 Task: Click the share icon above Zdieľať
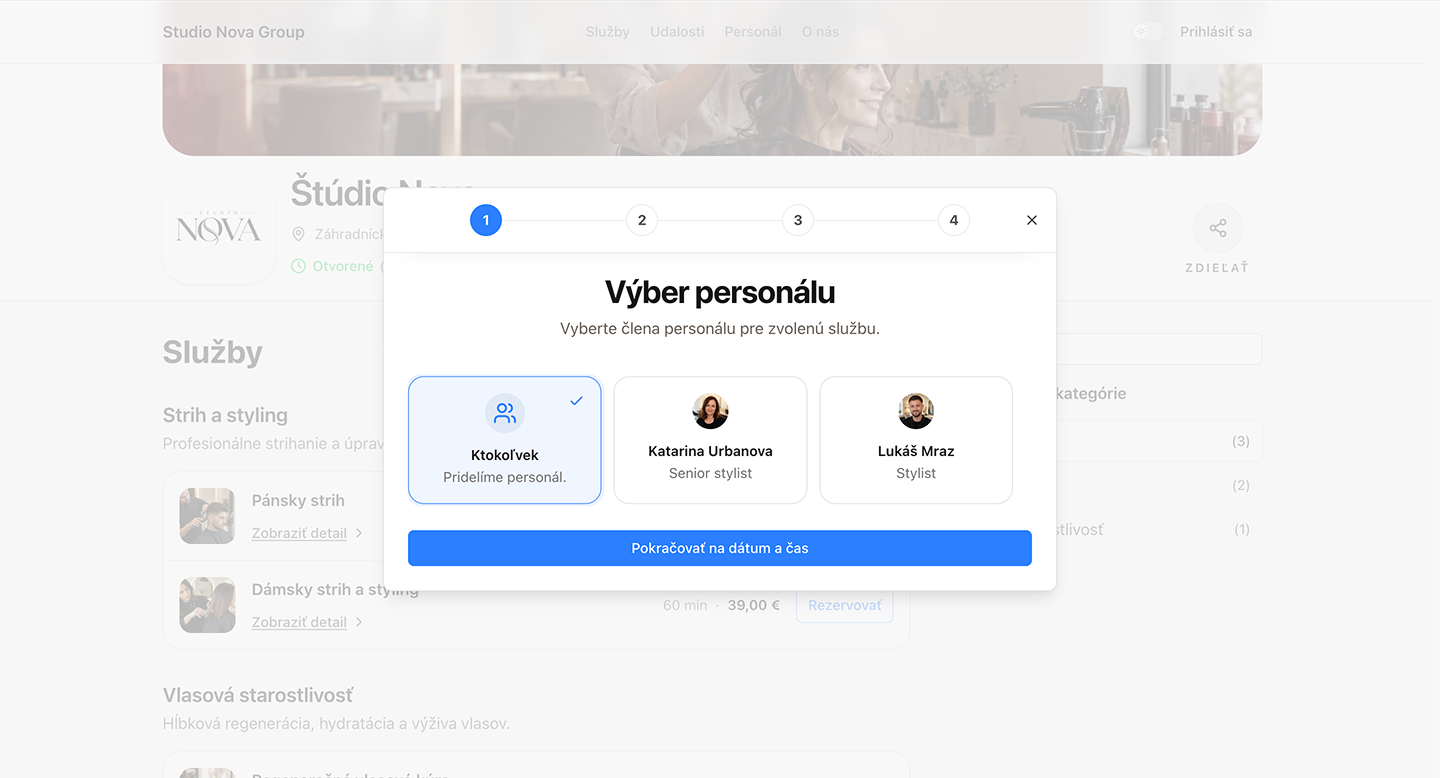click(1218, 229)
